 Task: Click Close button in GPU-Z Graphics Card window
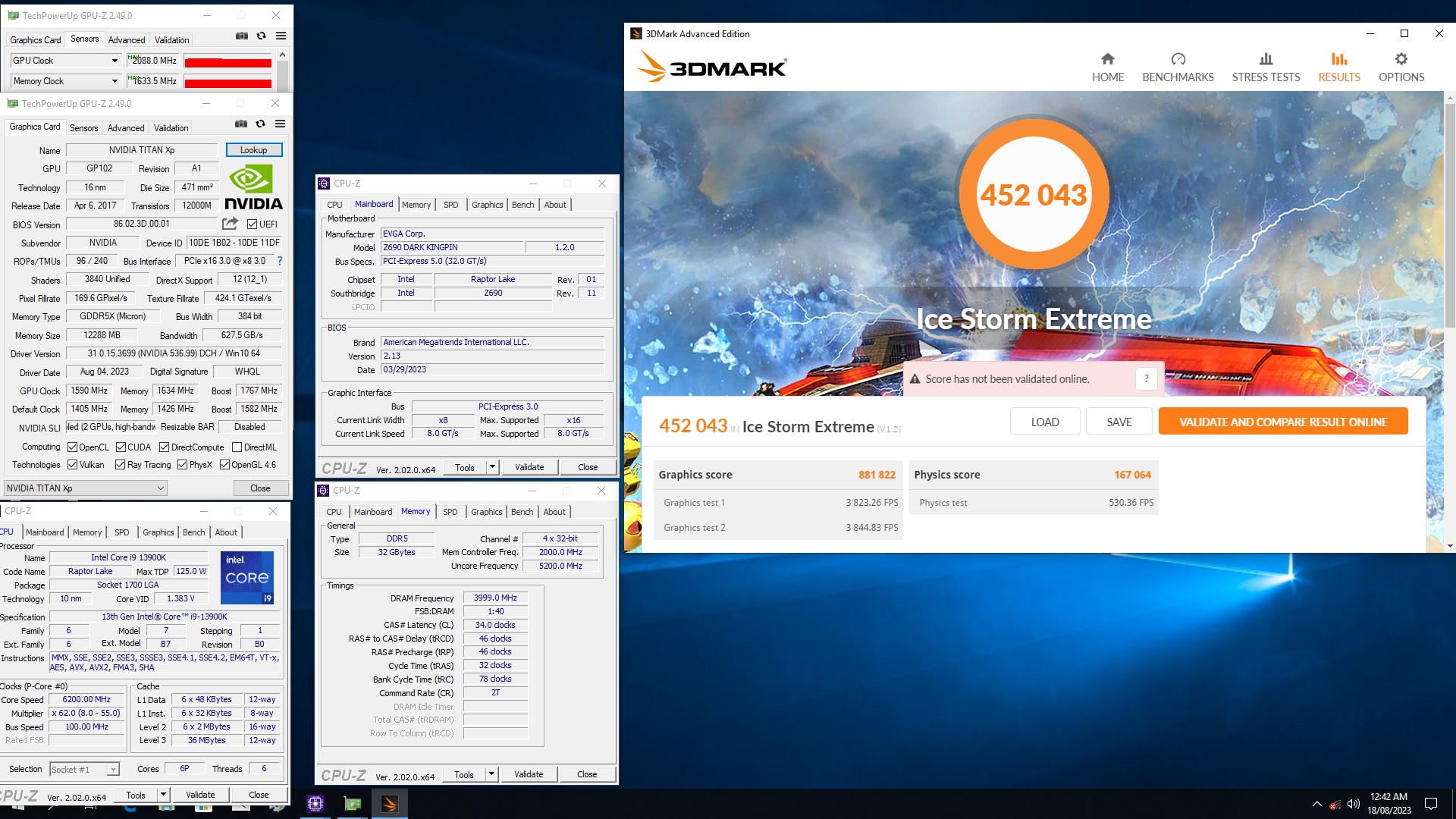pos(260,488)
